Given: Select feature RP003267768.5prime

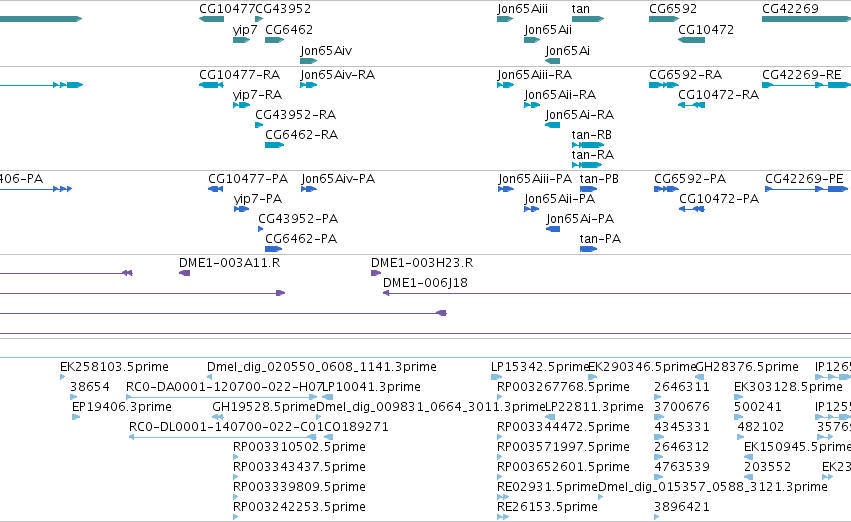Looking at the screenshot, I should click(x=563, y=387).
